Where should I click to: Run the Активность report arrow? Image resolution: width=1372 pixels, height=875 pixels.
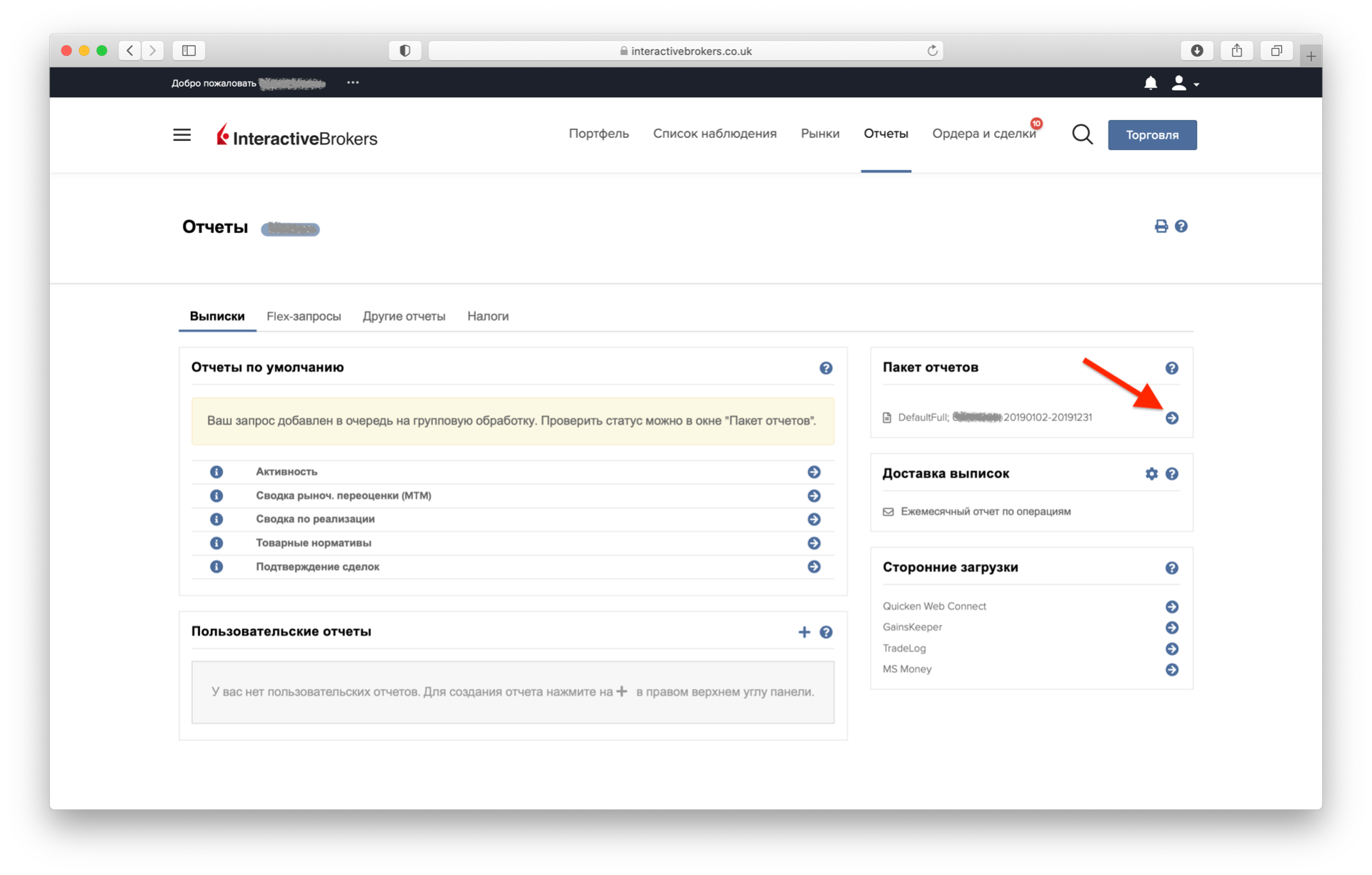814,472
